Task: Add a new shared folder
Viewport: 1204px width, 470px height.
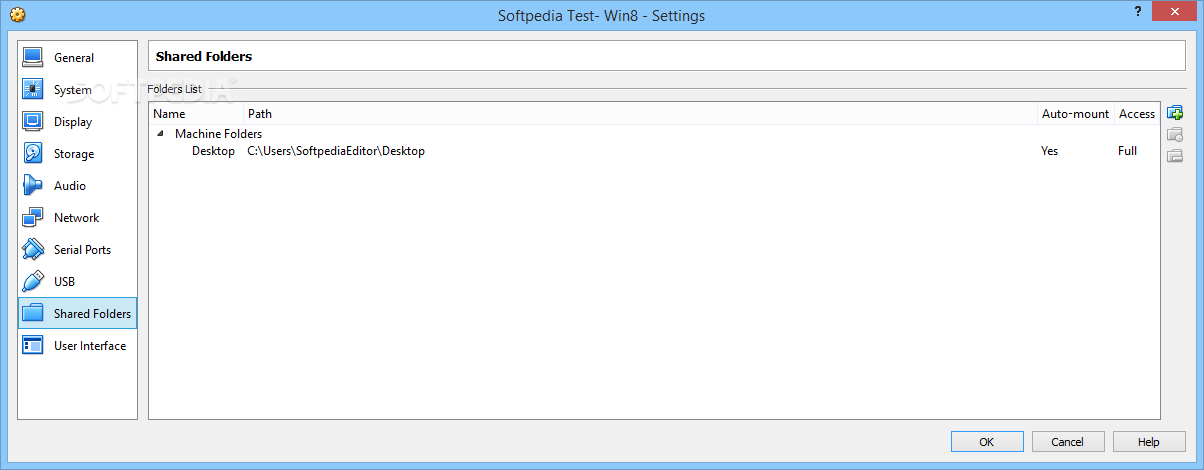Action: click(1175, 113)
